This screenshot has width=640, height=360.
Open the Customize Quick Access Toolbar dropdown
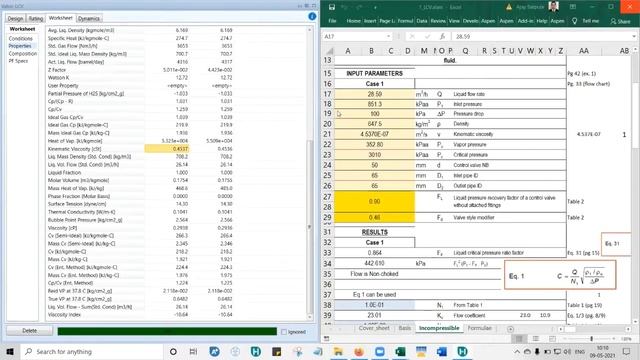(x=375, y=7)
